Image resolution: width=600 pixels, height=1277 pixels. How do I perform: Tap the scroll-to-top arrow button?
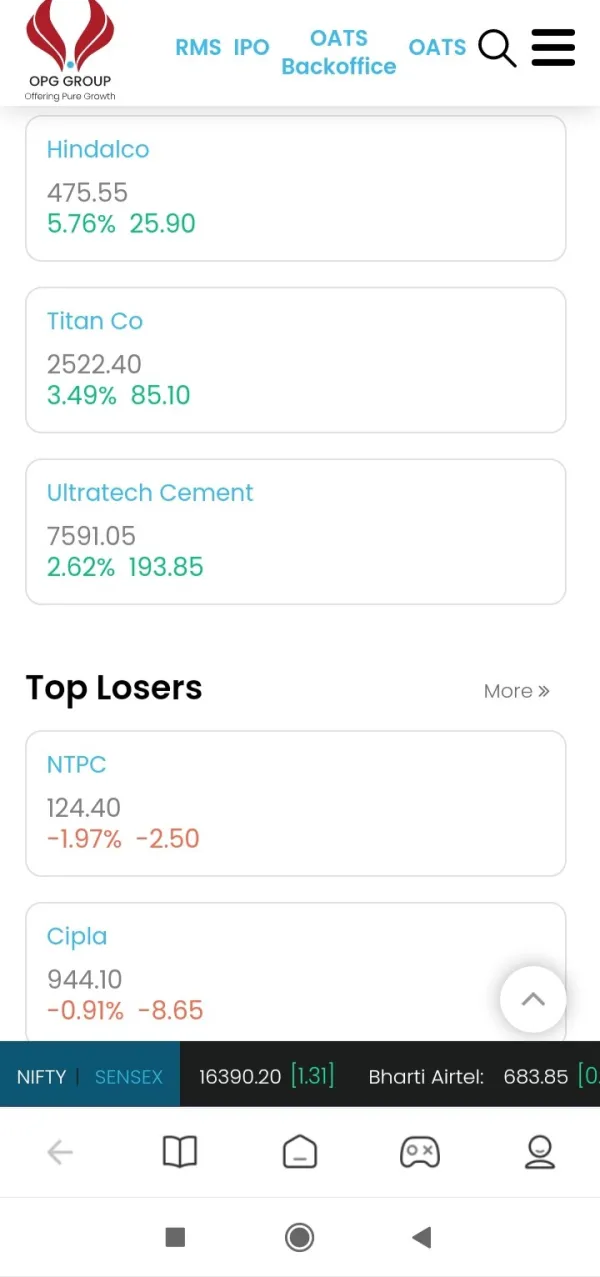tap(533, 999)
